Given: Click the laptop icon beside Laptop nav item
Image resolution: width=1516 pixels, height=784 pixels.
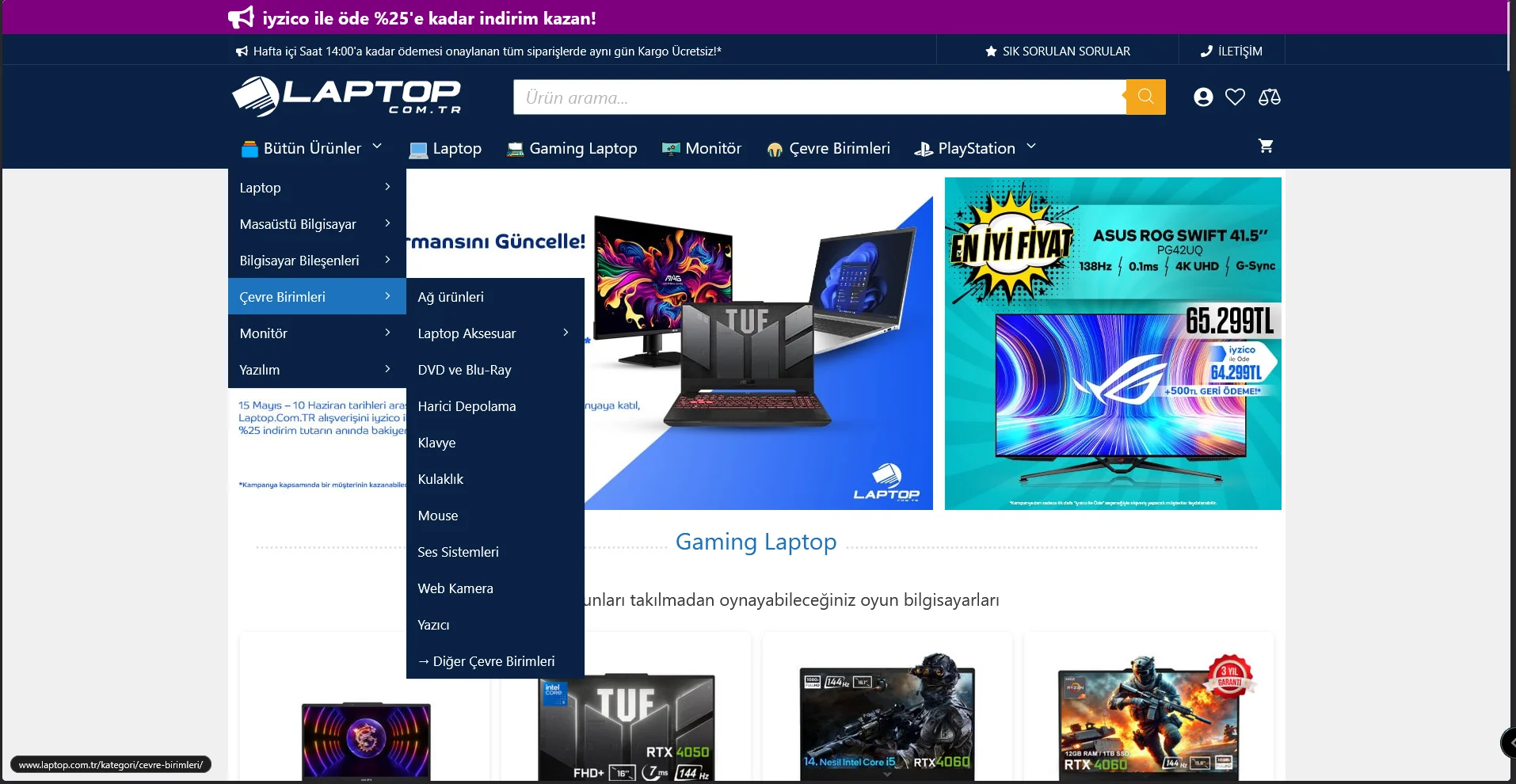Looking at the screenshot, I should pyautogui.click(x=418, y=150).
